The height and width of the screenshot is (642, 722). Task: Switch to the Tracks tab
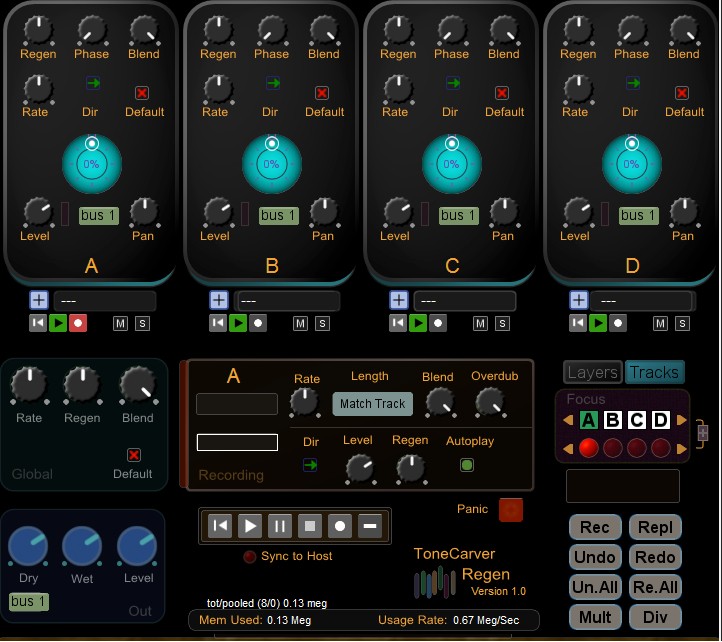click(654, 372)
